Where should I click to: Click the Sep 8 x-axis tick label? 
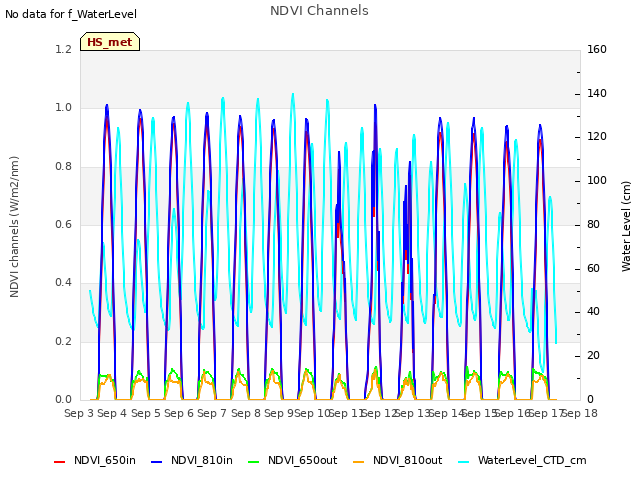coord(246,413)
